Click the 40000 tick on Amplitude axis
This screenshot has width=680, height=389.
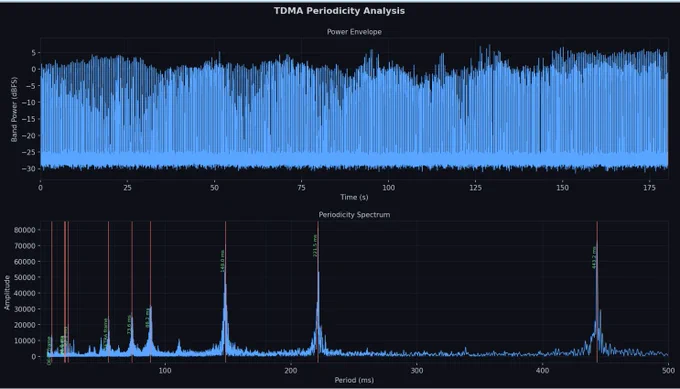tap(25, 293)
